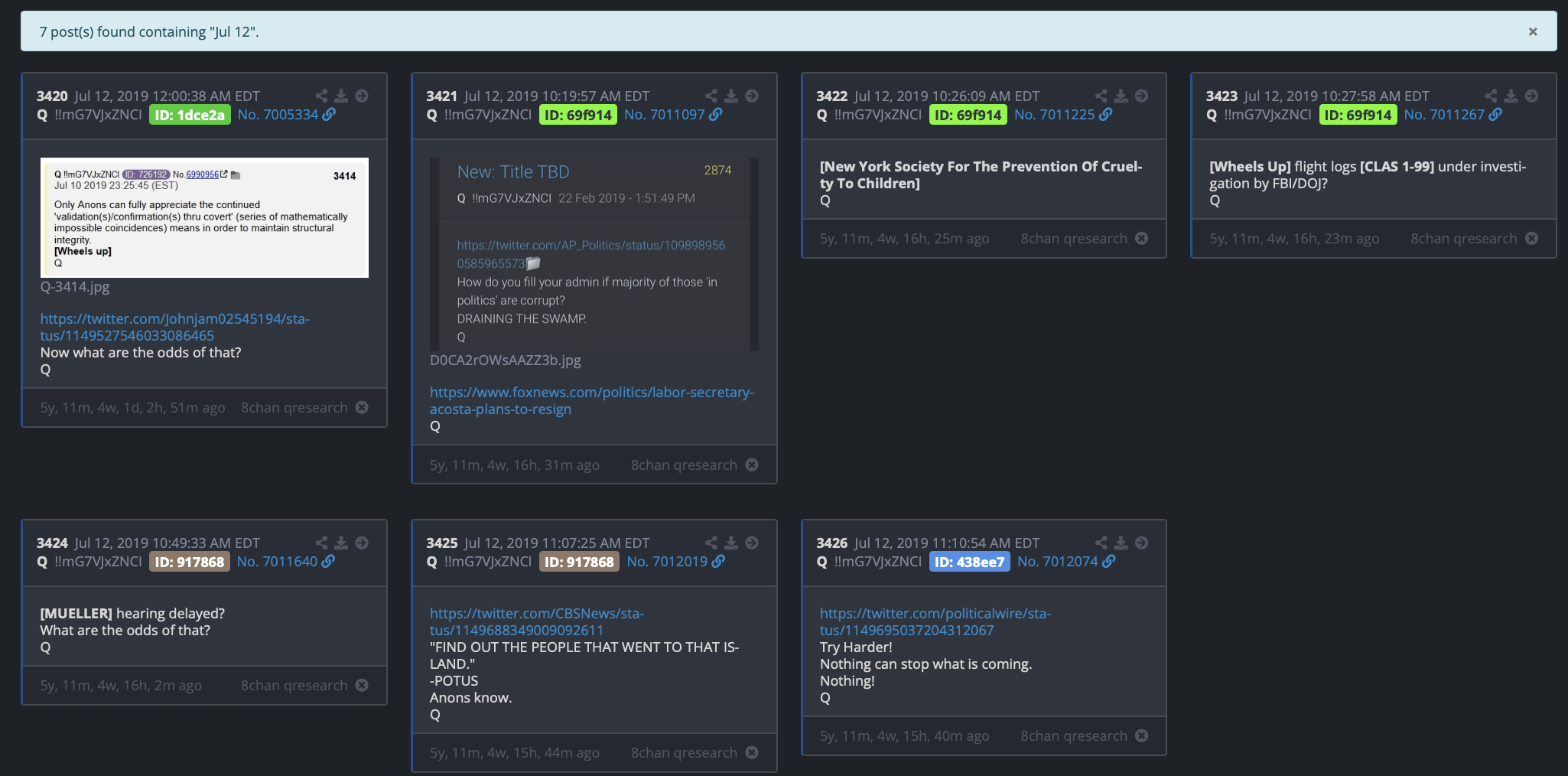Screen dimensions: 1568x776
Task: Open the Johnjam02545194 twitter link
Action: point(175,327)
